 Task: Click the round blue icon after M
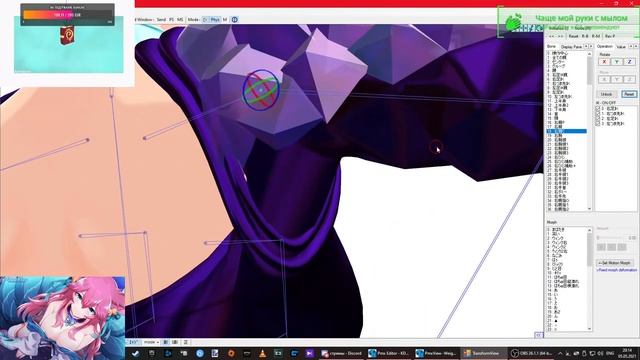pyautogui.click(x=235, y=20)
